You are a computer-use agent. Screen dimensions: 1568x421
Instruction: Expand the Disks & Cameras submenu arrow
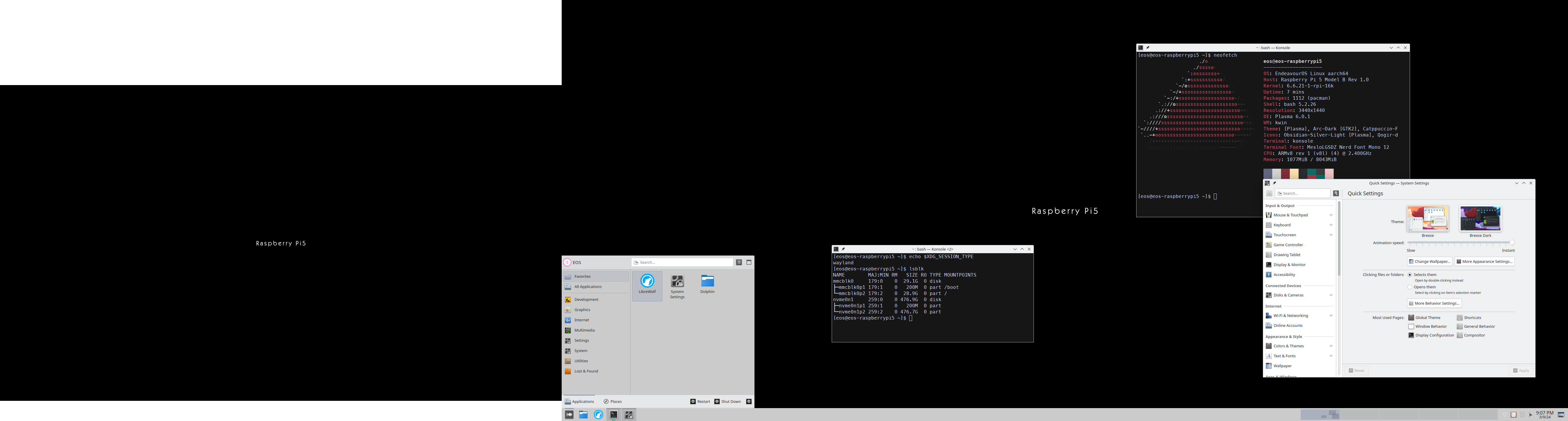click(x=1331, y=295)
